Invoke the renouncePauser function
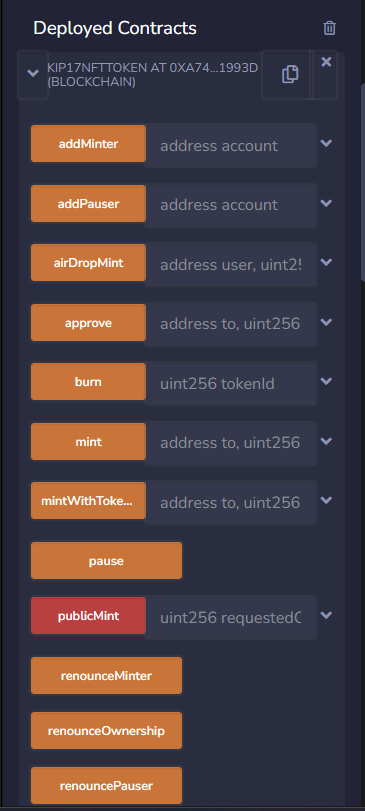The width and height of the screenshot is (365, 811). pyautogui.click(x=107, y=786)
